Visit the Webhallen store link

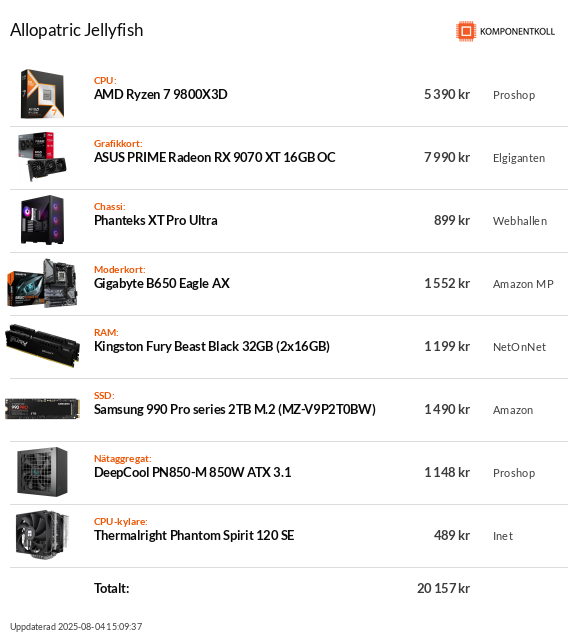[x=520, y=221]
